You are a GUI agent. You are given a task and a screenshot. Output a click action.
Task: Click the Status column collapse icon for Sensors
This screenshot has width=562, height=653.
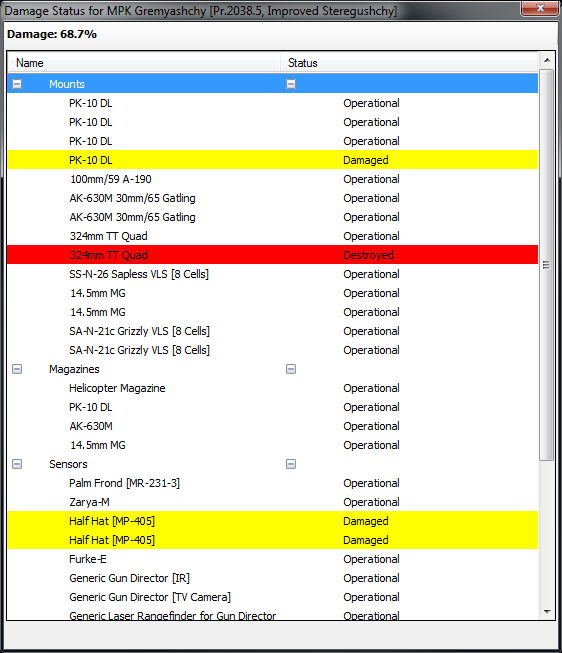point(291,464)
